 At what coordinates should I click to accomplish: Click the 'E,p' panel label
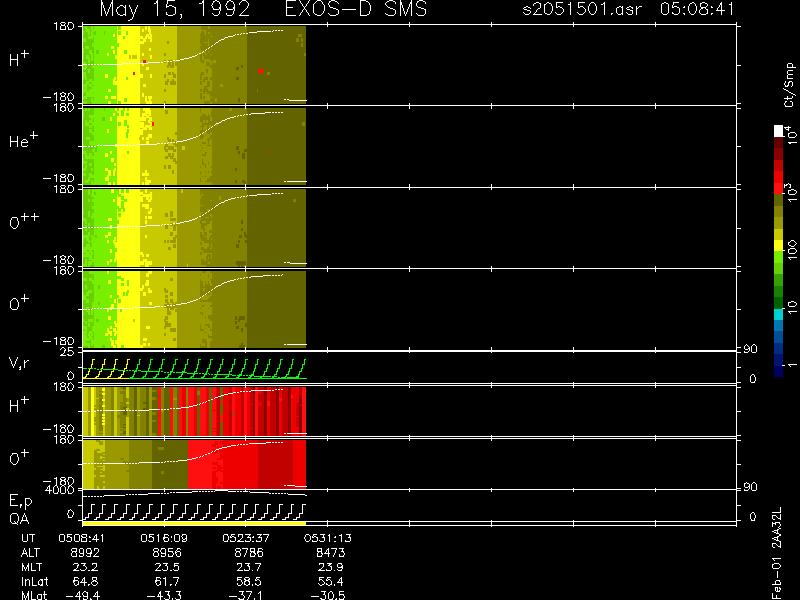click(x=20, y=502)
